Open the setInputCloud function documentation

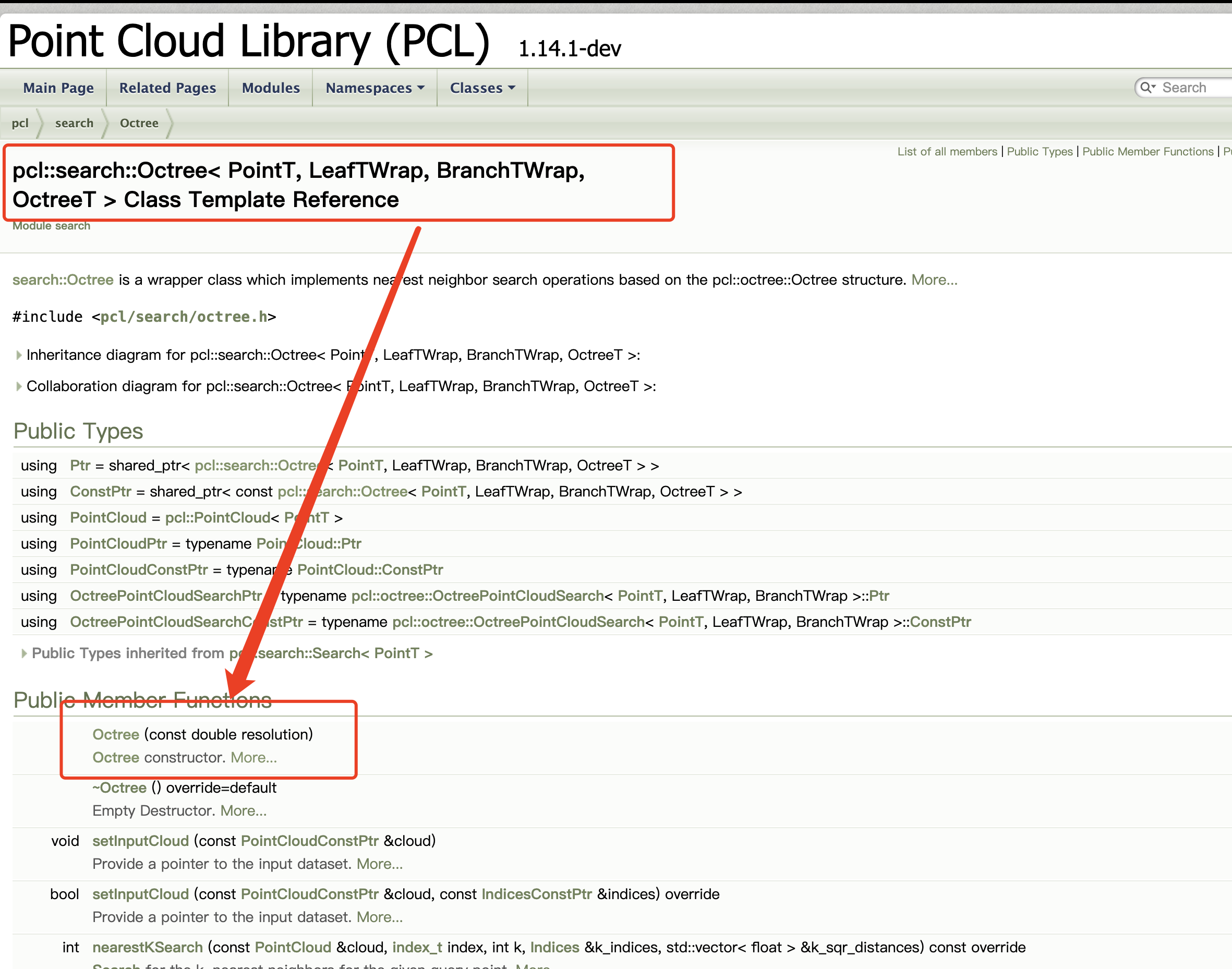[140, 841]
